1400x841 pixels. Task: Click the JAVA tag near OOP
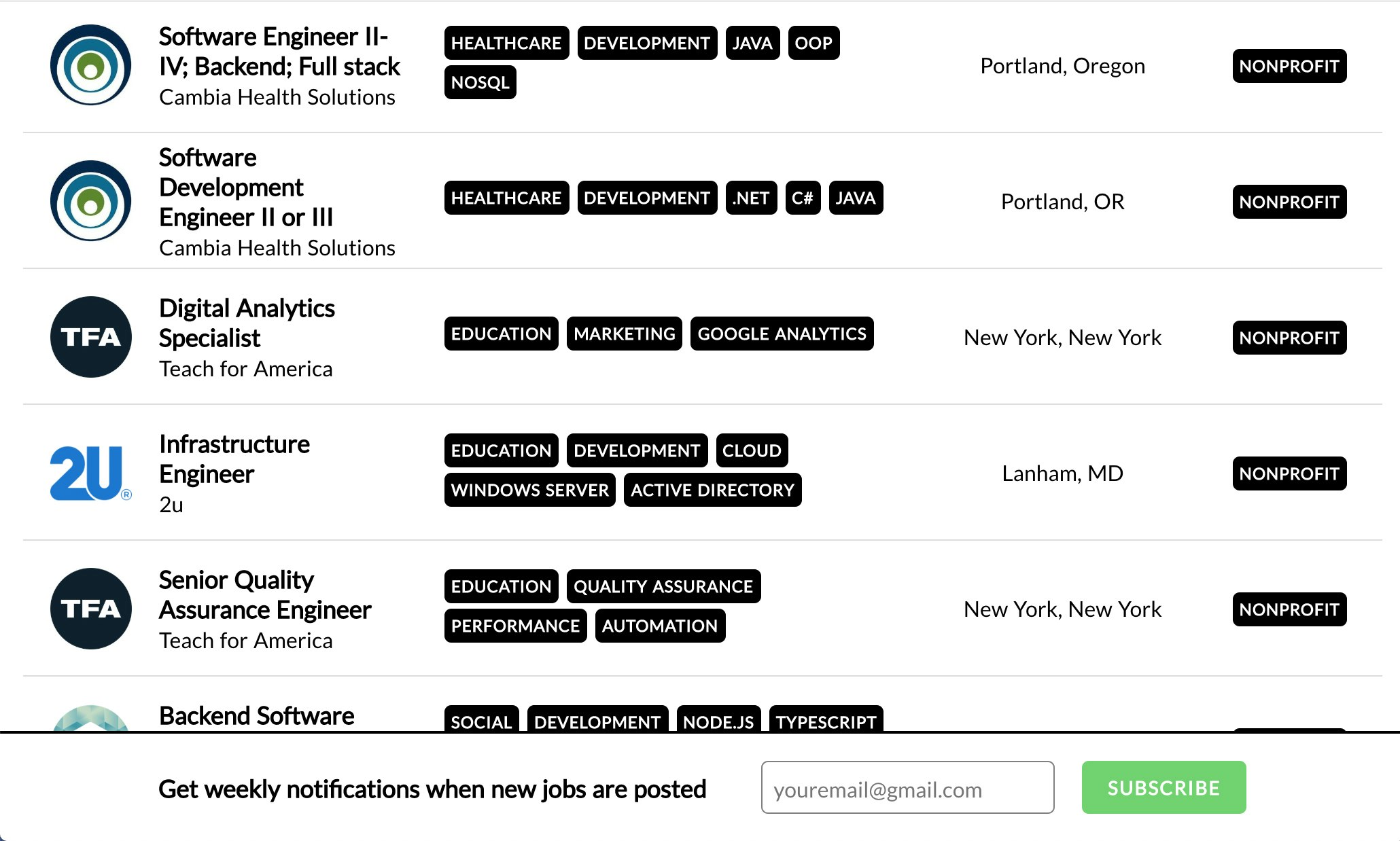pyautogui.click(x=752, y=43)
